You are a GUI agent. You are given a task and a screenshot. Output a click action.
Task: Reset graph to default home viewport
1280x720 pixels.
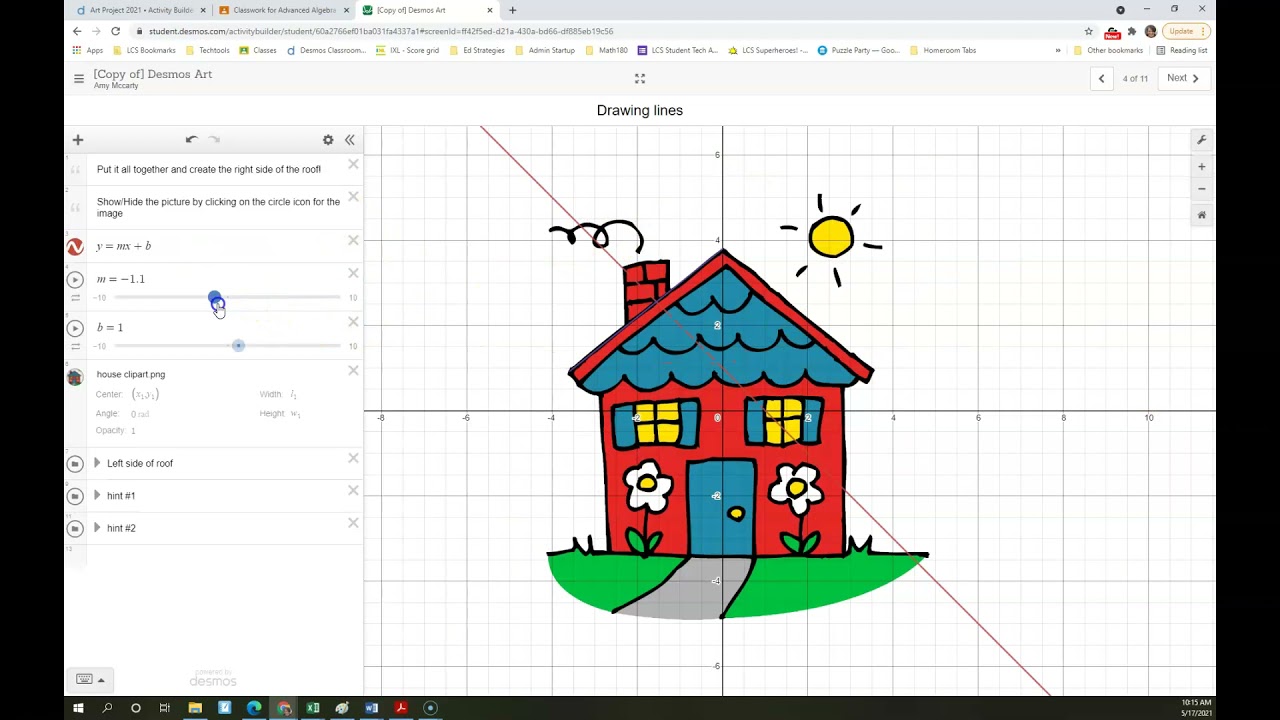click(x=1202, y=215)
